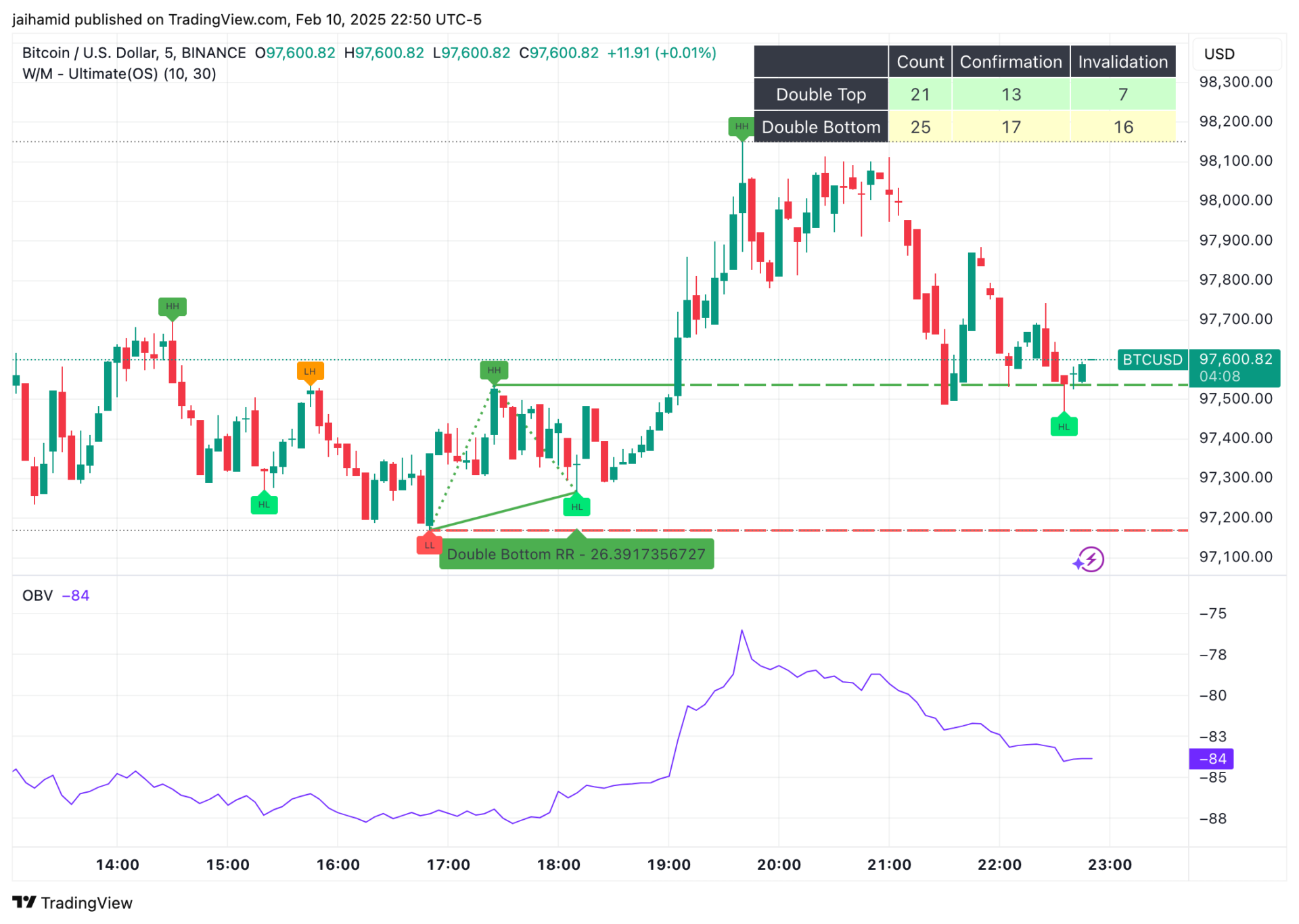1299x924 pixels.
Task: Click the 14:00 time axis label
Action: tap(117, 864)
